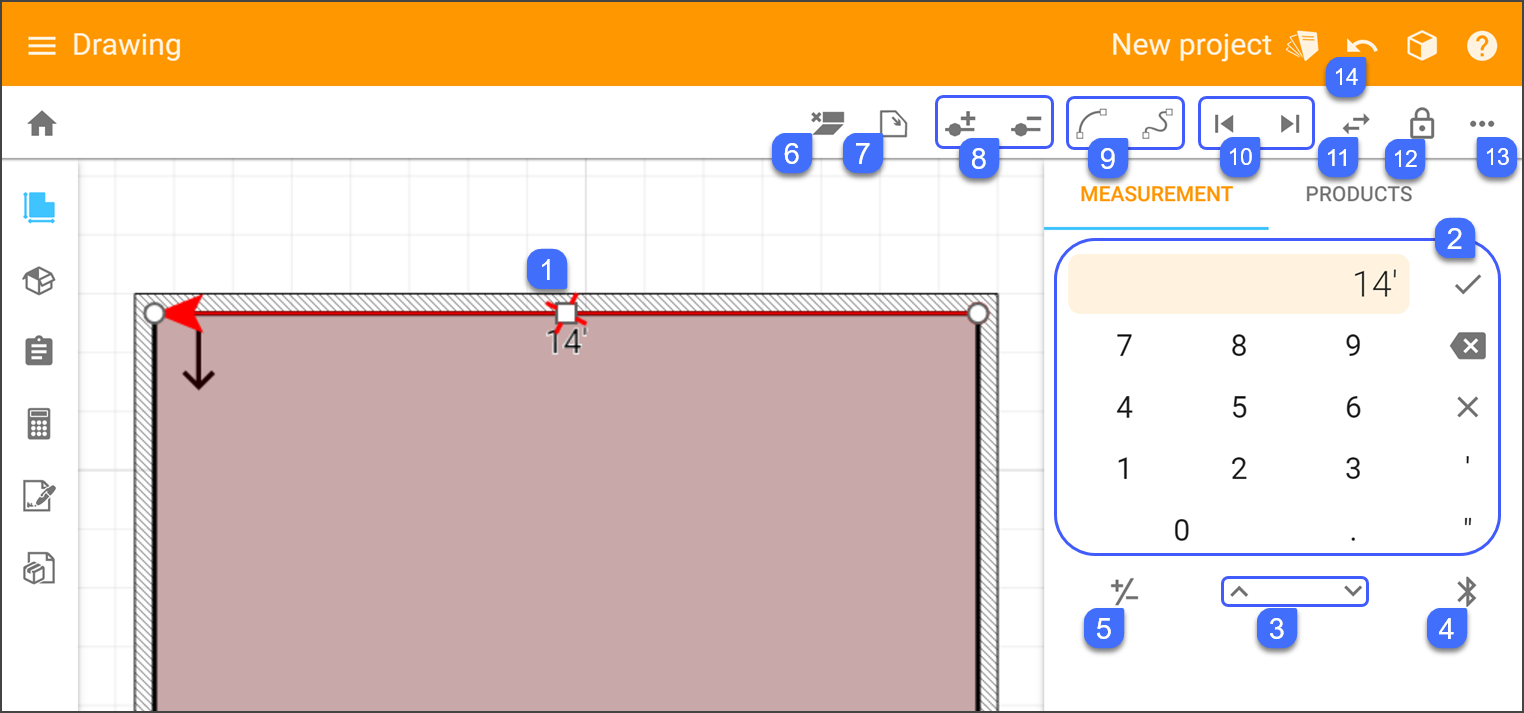Click the measurement field showing 14'
Screen dimensions: 1524x713
click(1239, 284)
